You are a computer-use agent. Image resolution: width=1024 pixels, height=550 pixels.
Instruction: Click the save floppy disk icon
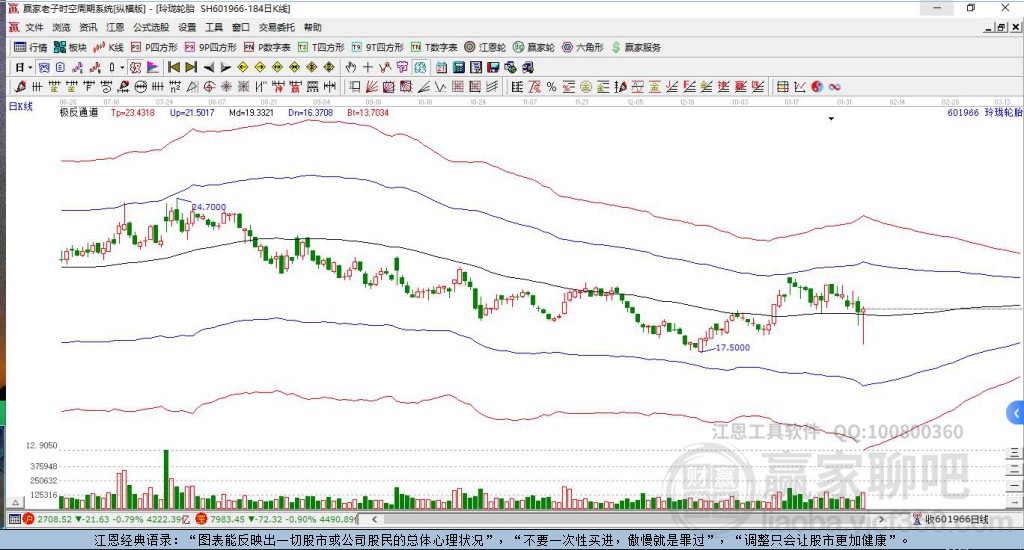coord(493,67)
